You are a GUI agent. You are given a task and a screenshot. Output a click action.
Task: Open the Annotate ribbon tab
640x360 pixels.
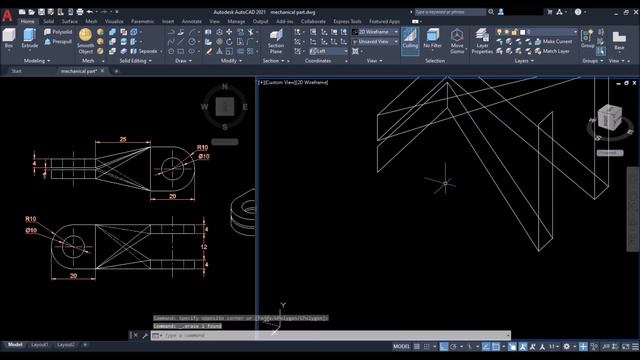tap(191, 21)
